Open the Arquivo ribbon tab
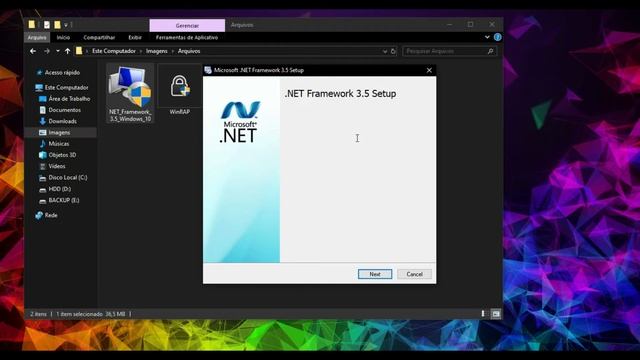The width and height of the screenshot is (640, 360). (37, 37)
